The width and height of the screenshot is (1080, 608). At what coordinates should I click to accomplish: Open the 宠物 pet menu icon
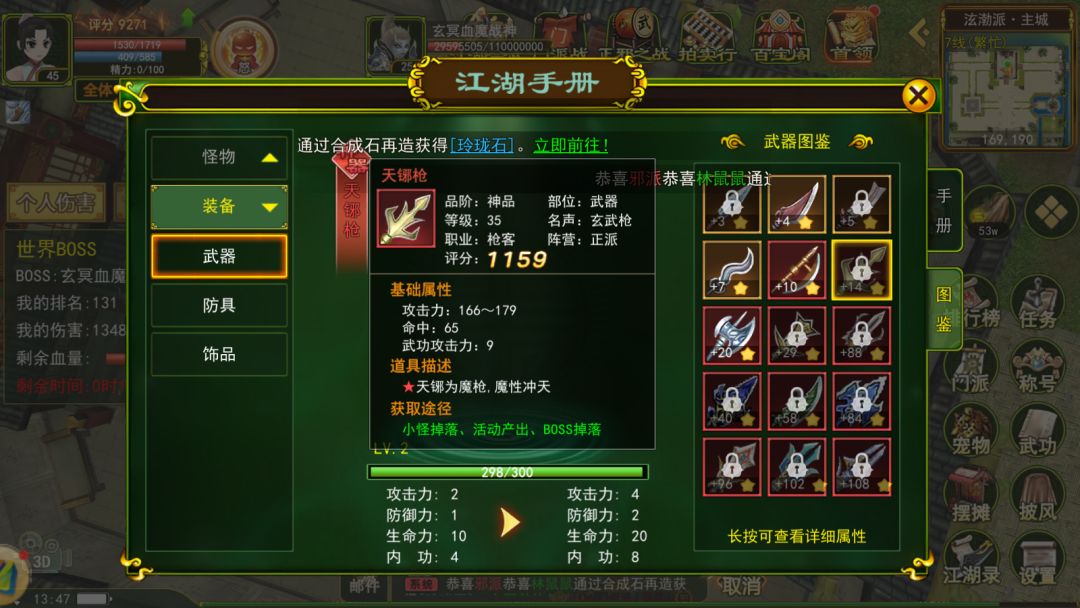971,430
